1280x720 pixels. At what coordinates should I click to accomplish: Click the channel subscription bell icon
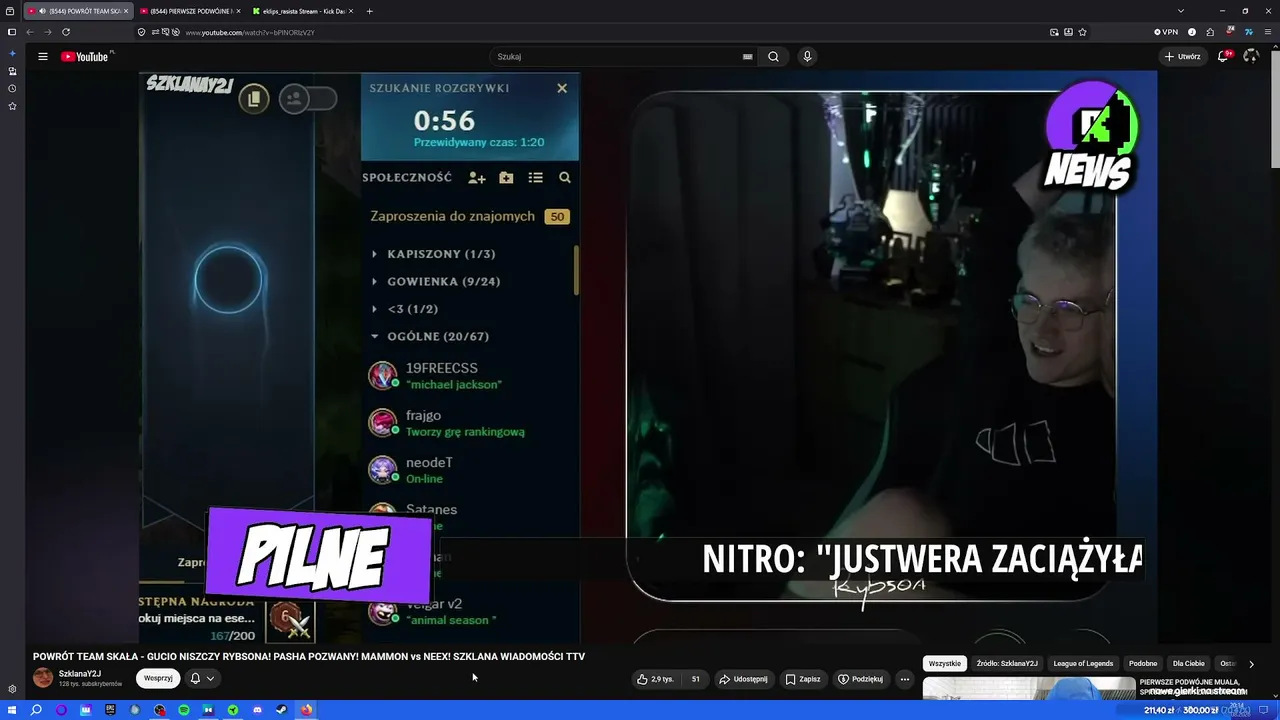pos(195,678)
